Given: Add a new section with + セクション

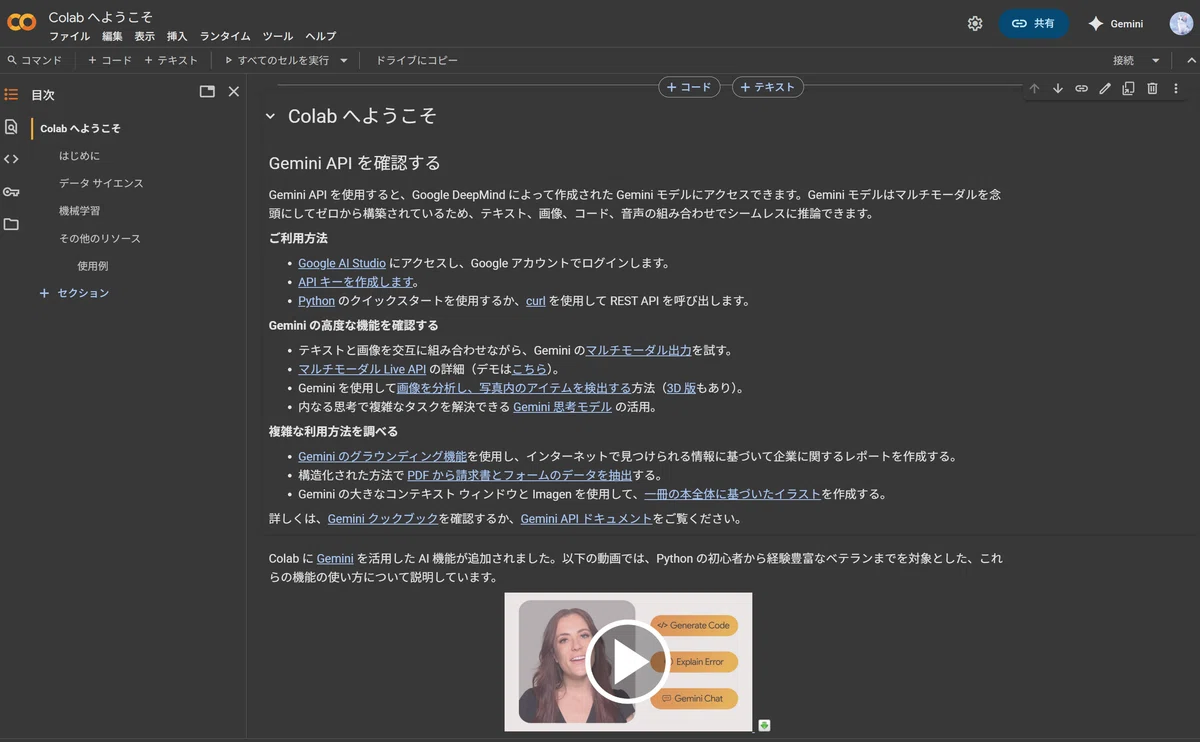Looking at the screenshot, I should click(74, 293).
